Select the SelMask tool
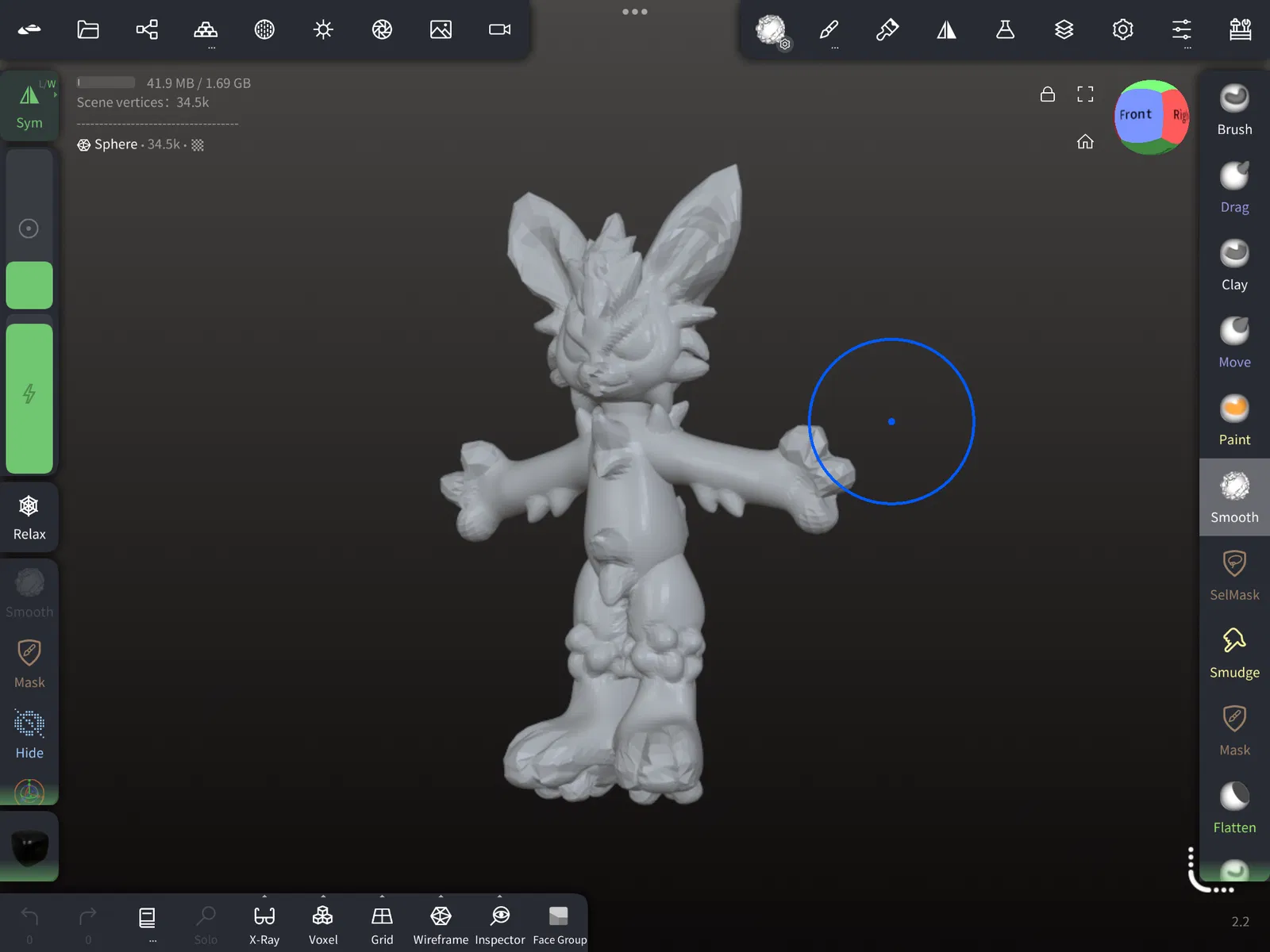The image size is (1270, 952). [x=1234, y=575]
